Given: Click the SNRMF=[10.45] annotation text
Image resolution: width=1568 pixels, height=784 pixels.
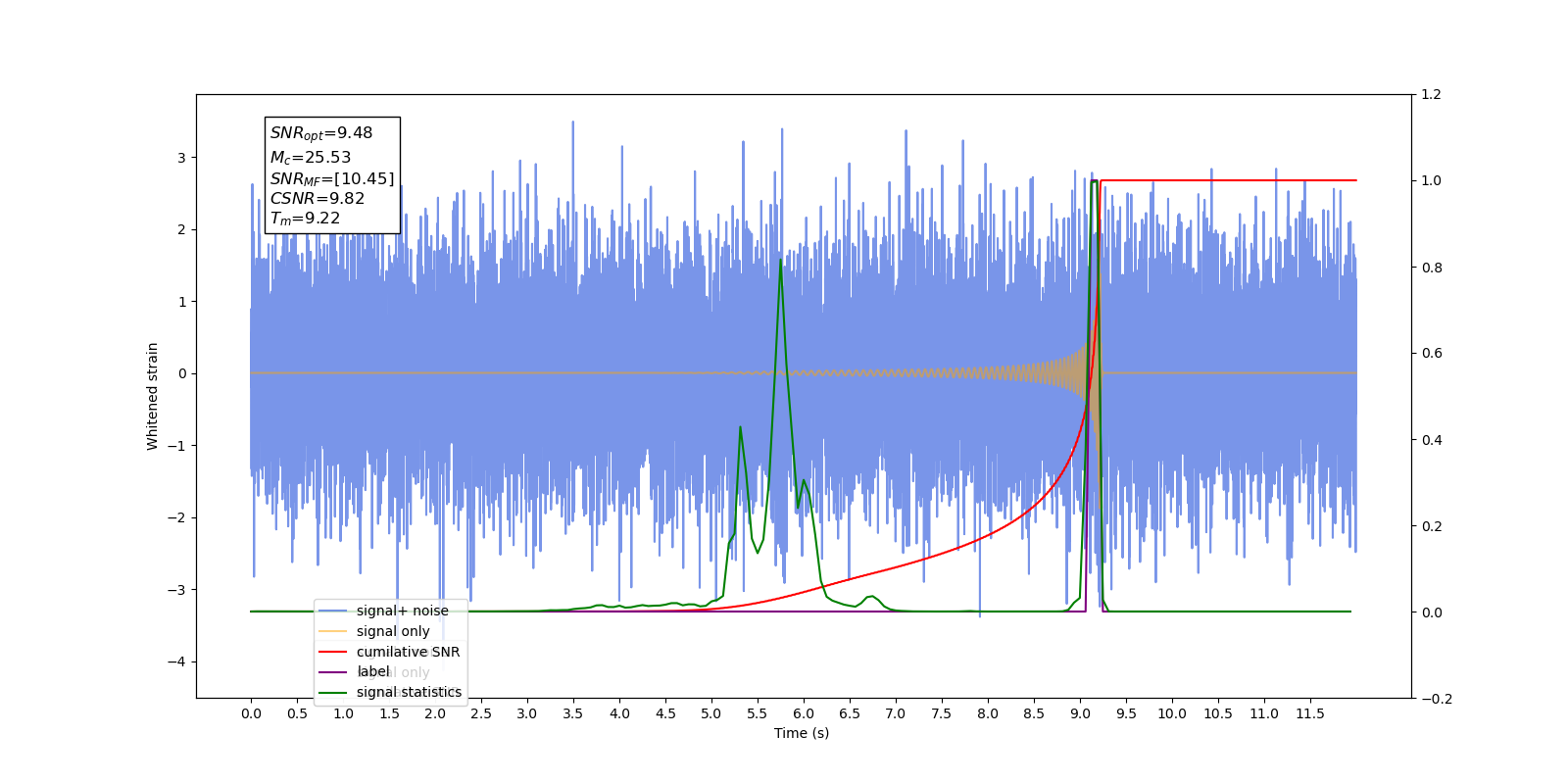Looking at the screenshot, I should tap(332, 179).
